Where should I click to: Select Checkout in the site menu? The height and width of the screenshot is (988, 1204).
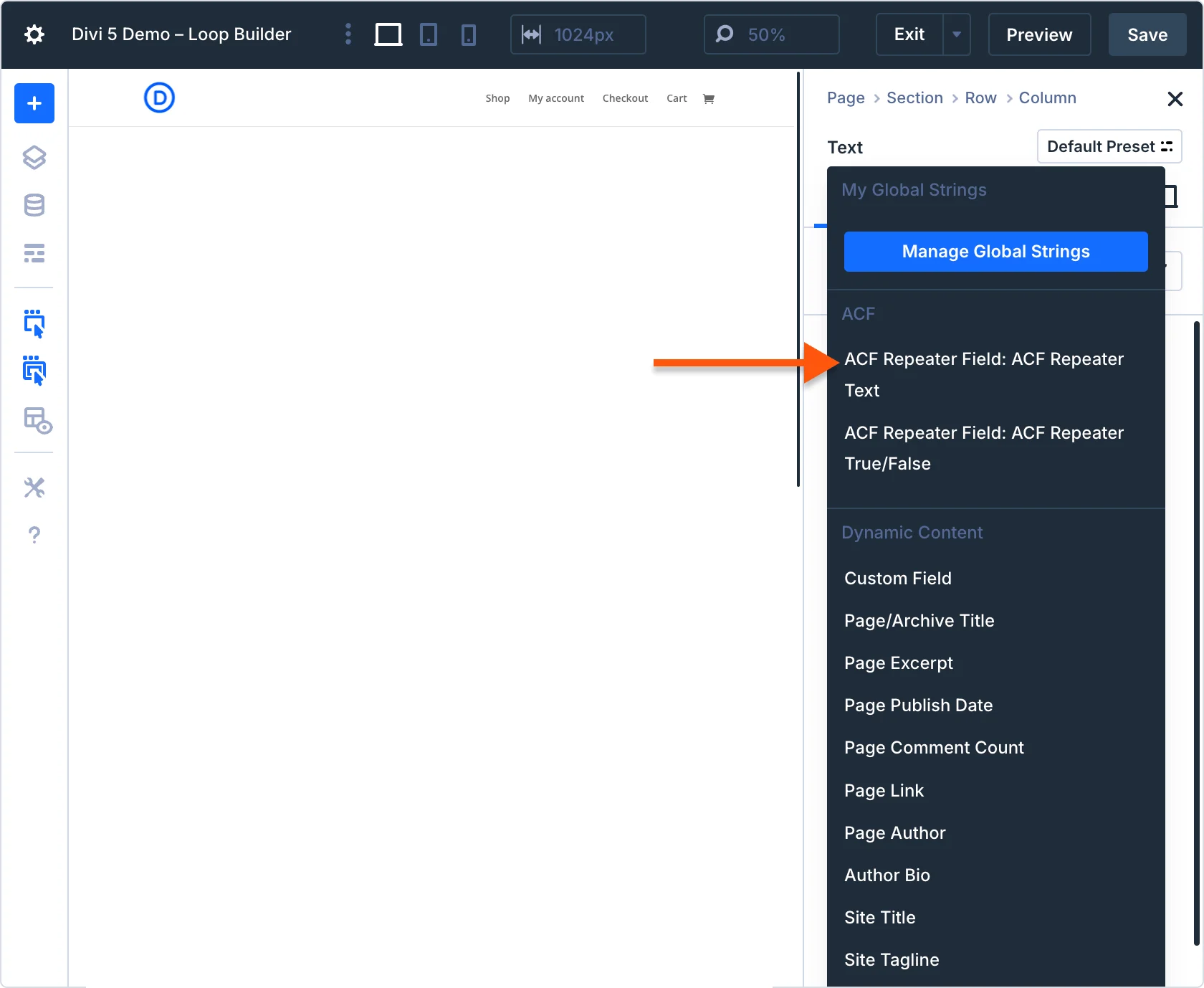625,98
